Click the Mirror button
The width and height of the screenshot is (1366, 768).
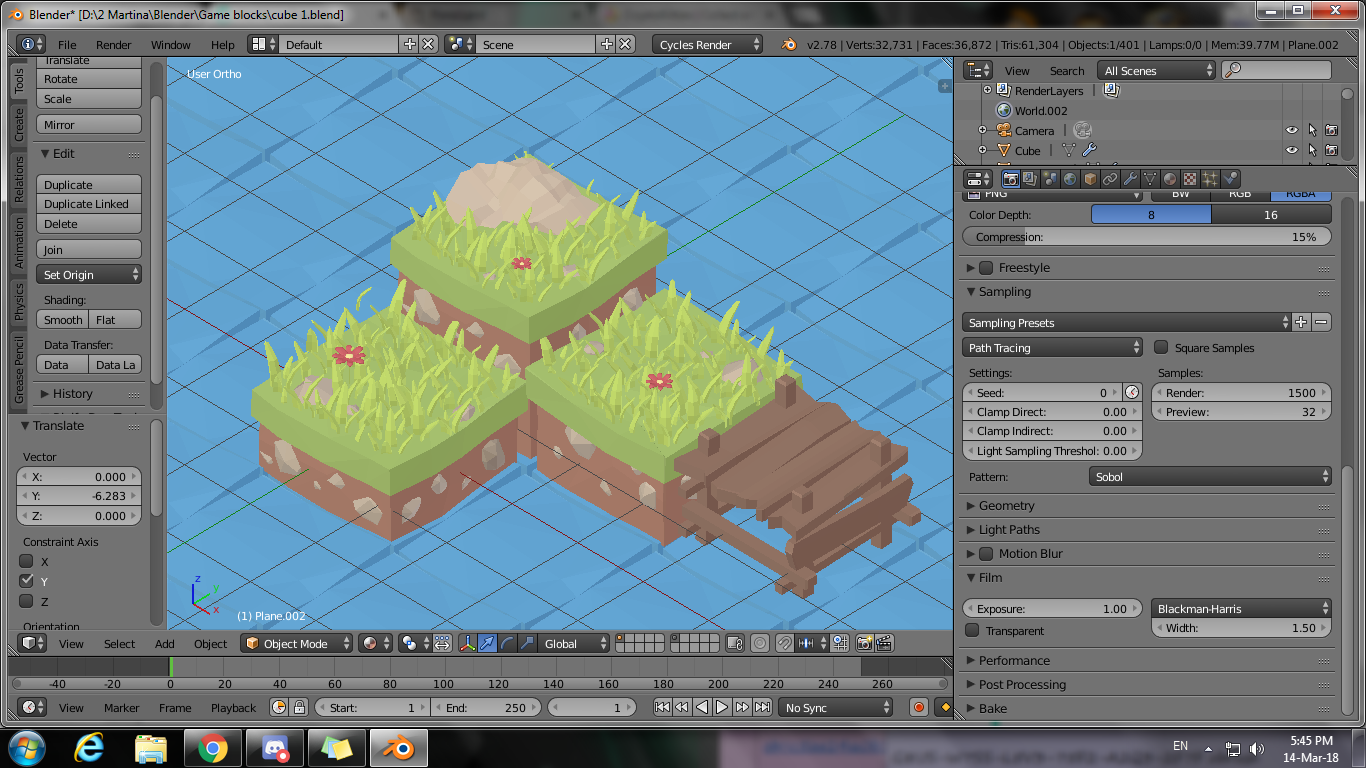pos(89,125)
